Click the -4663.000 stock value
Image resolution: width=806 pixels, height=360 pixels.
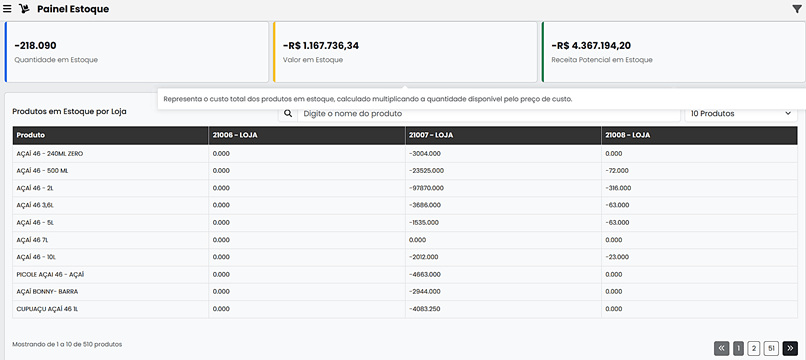point(425,274)
